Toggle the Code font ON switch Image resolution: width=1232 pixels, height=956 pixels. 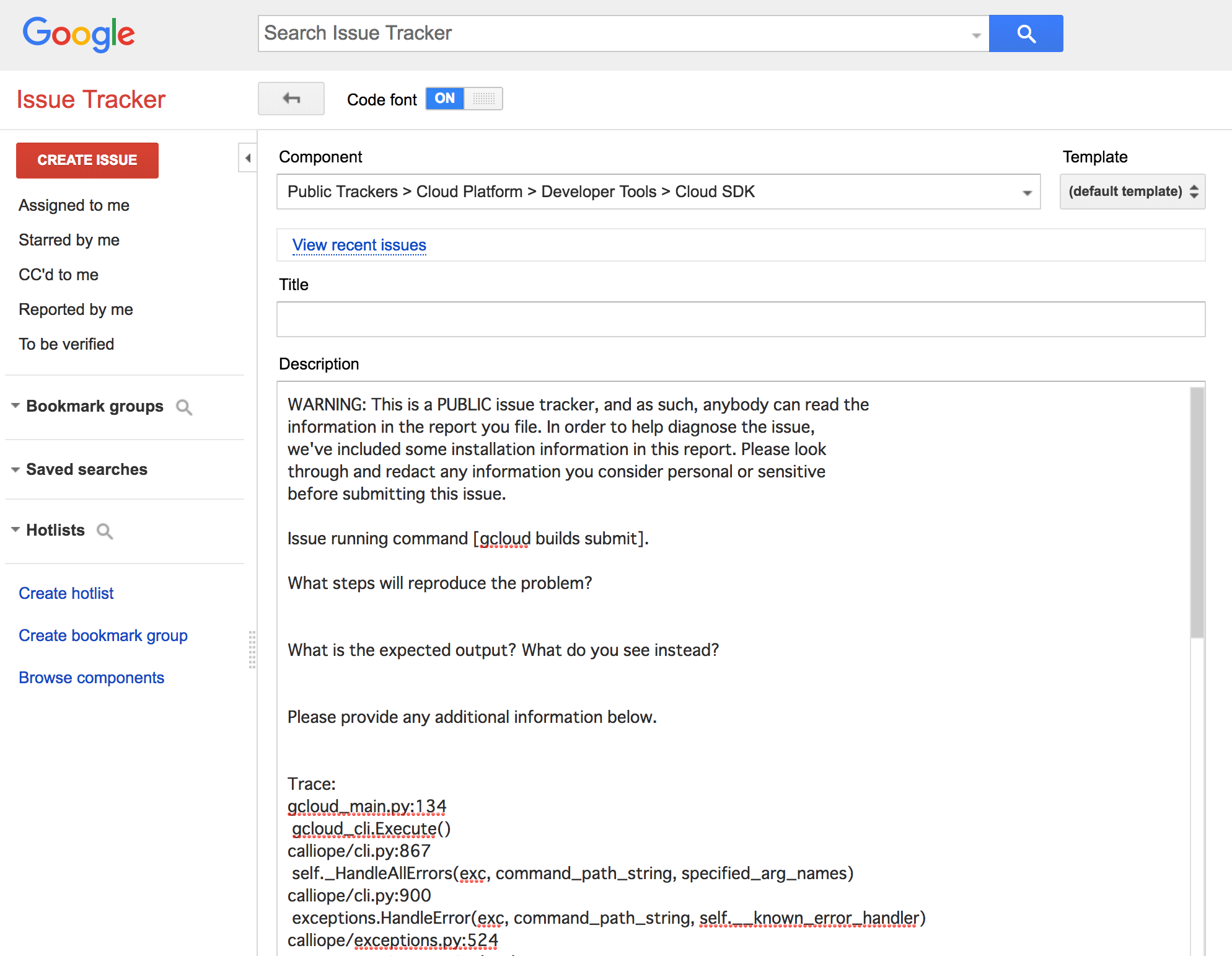[x=464, y=99]
